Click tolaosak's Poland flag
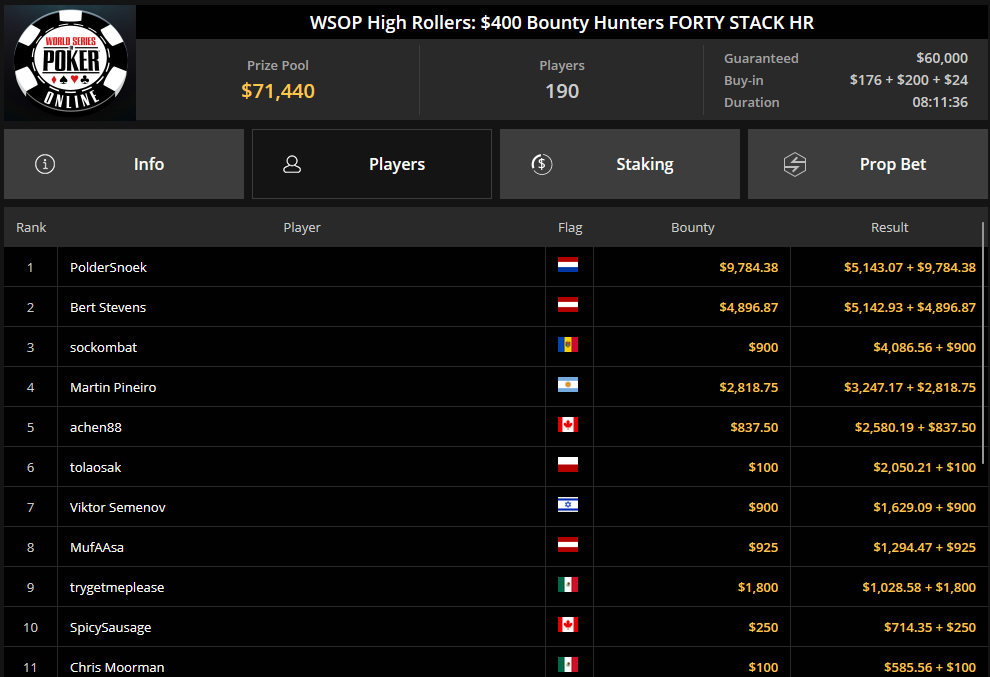 568,465
